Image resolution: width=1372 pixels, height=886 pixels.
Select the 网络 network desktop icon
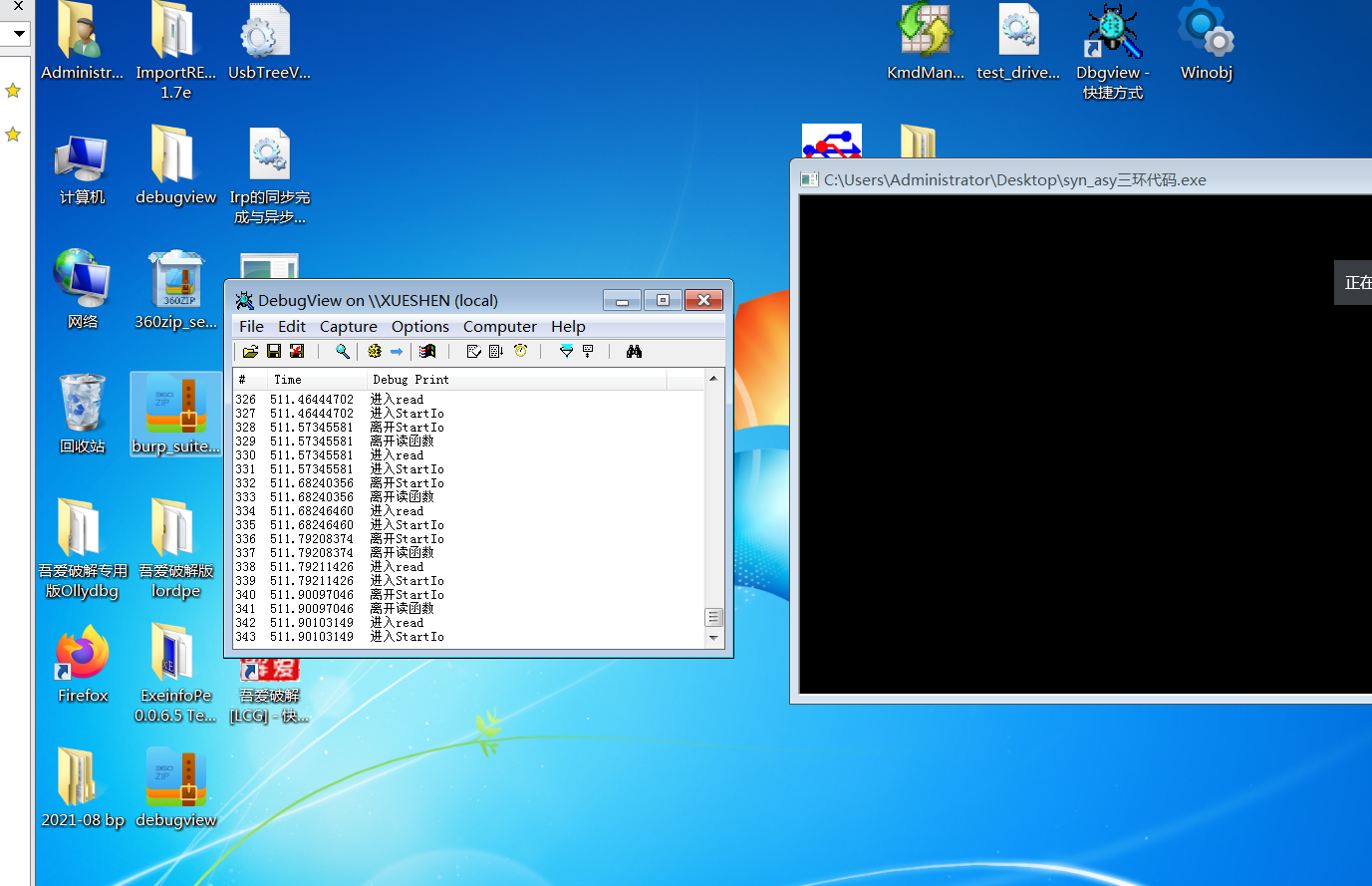coord(82,290)
